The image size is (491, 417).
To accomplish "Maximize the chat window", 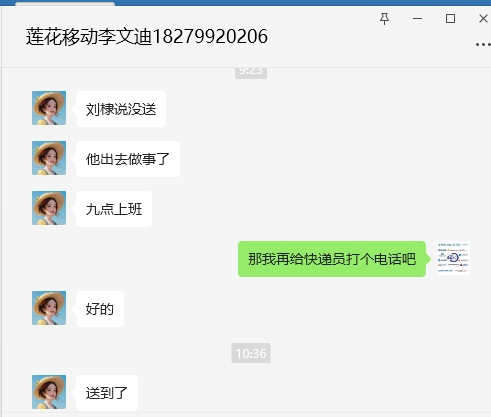I will point(450,19).
